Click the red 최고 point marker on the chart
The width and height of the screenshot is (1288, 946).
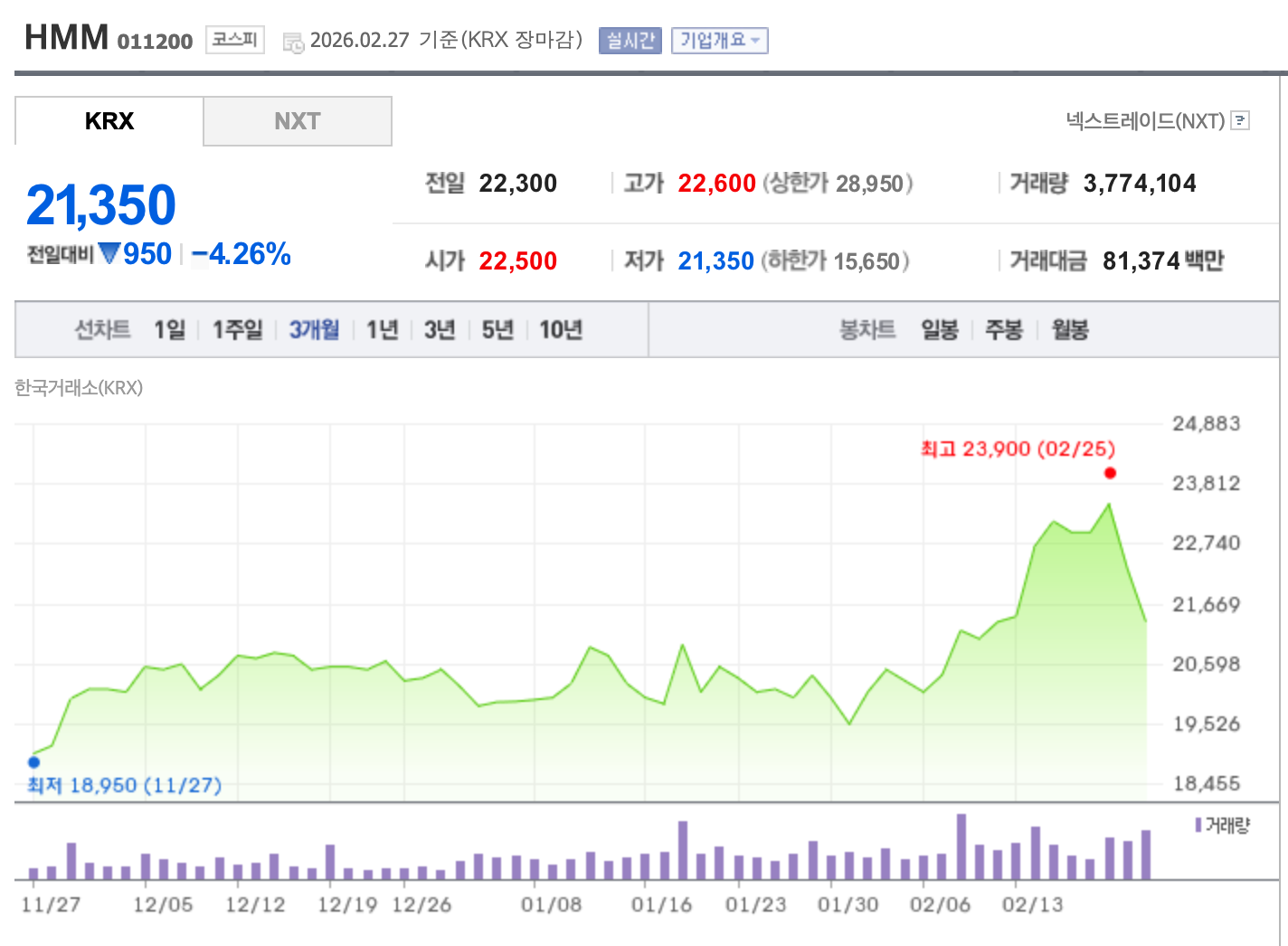point(1110,473)
